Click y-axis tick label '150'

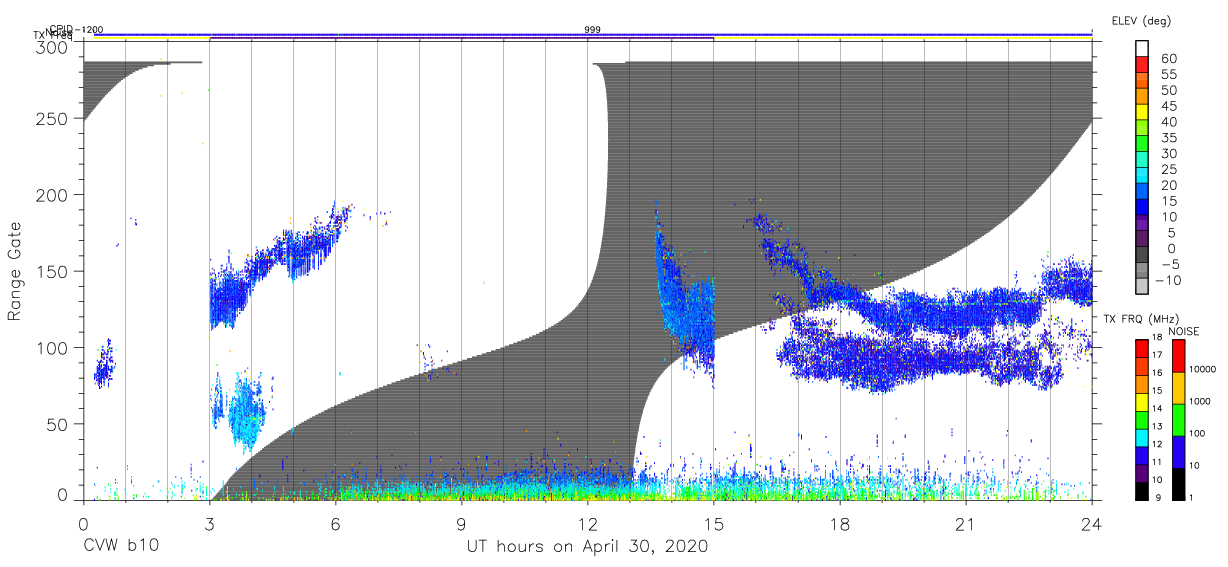pyautogui.click(x=53, y=271)
